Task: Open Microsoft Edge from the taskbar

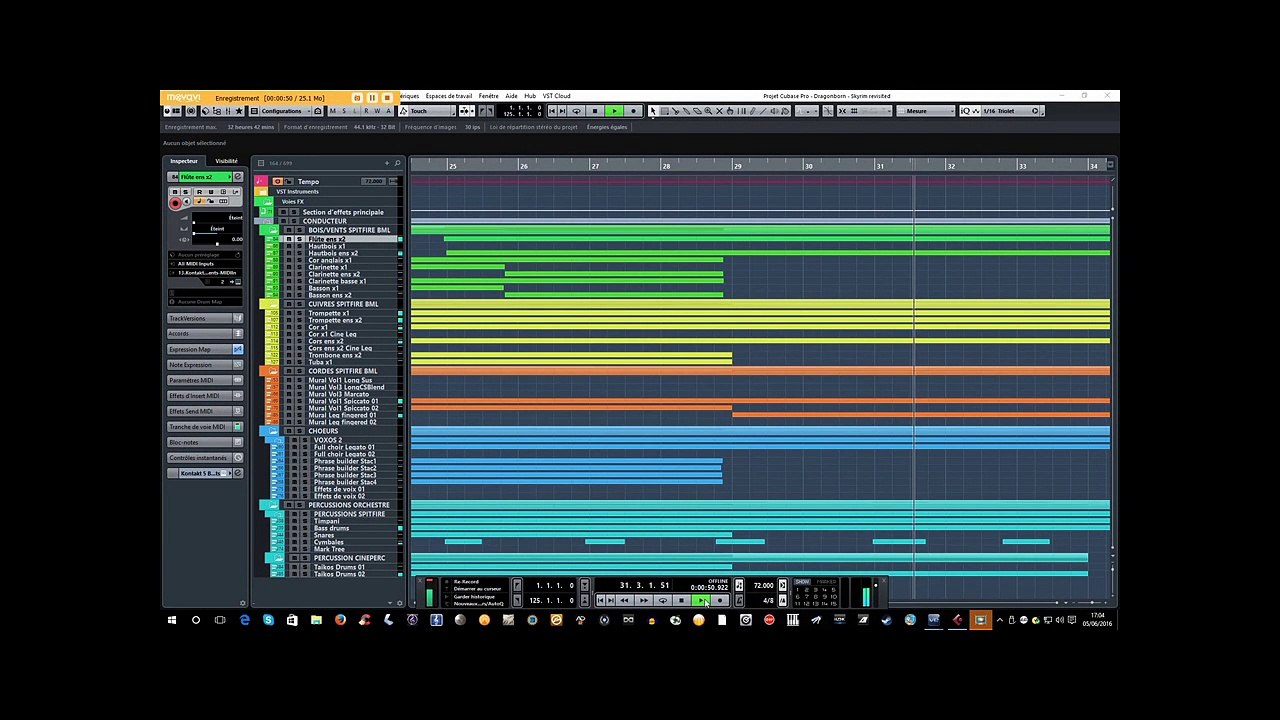Action: tap(244, 620)
